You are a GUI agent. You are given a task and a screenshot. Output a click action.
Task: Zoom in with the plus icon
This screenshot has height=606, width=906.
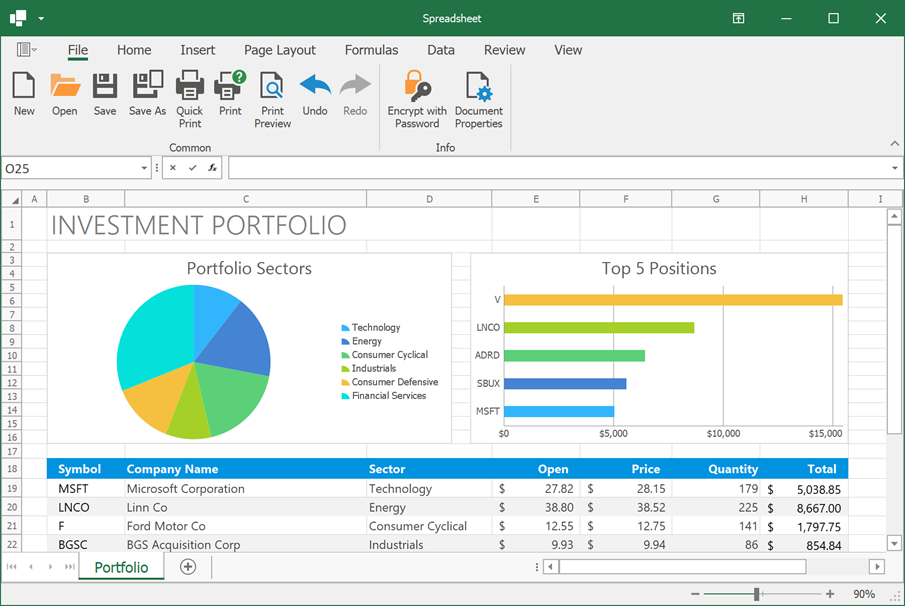click(x=830, y=594)
